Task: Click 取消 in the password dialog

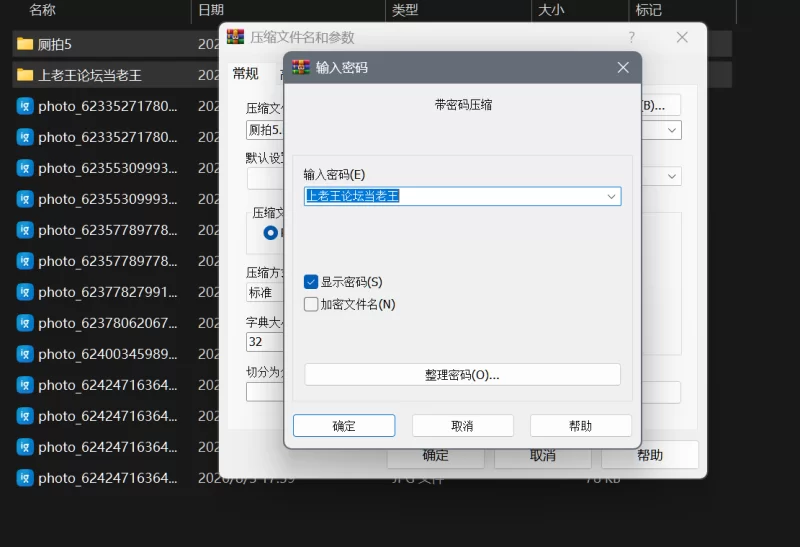Action: click(x=462, y=426)
